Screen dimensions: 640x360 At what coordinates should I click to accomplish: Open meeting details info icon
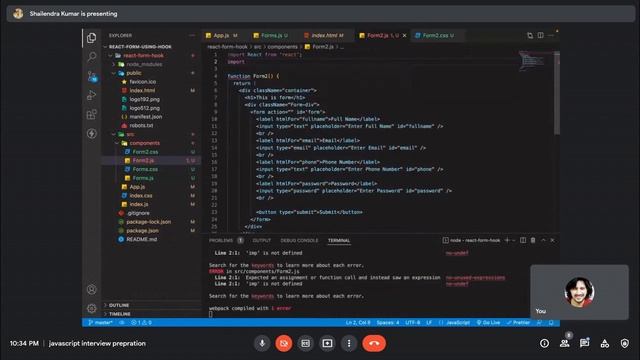(x=544, y=343)
